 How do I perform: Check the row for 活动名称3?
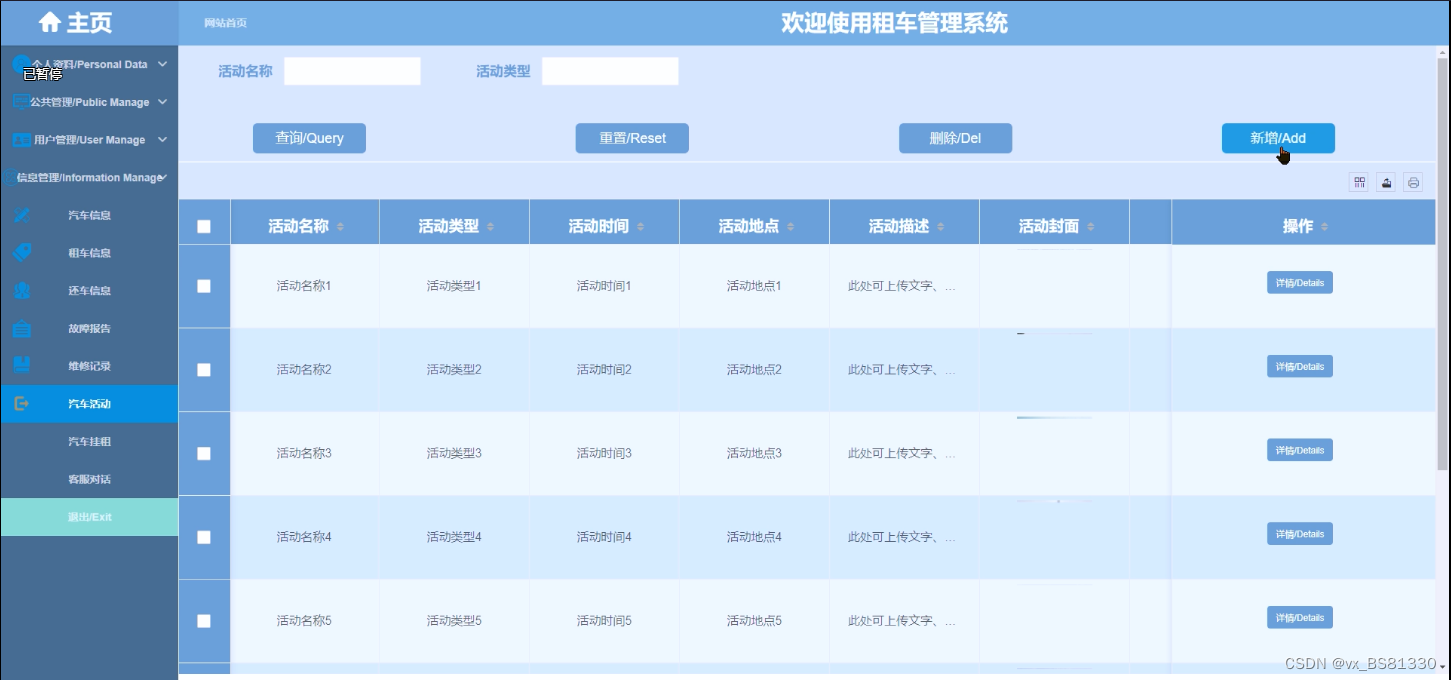pos(204,453)
